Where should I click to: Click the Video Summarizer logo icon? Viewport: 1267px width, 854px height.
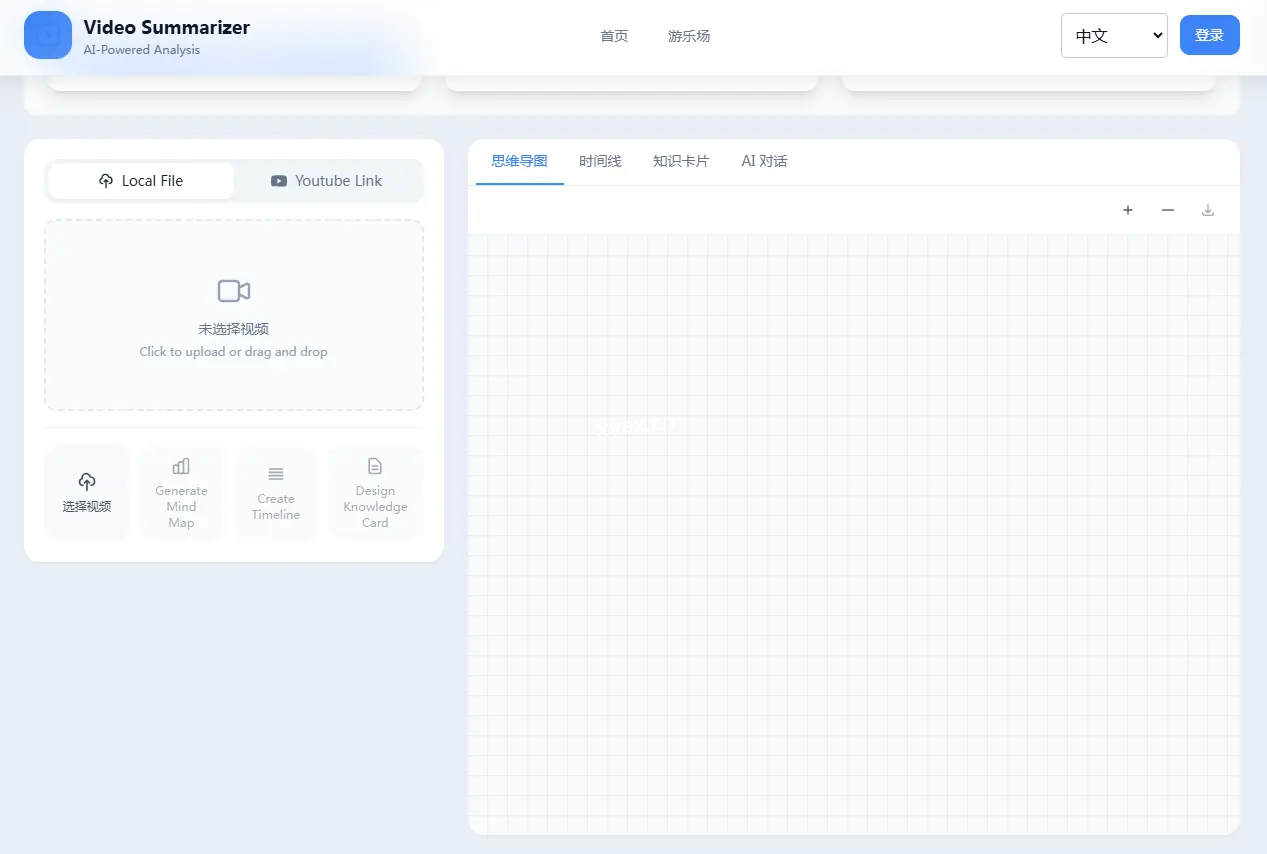[47, 36]
